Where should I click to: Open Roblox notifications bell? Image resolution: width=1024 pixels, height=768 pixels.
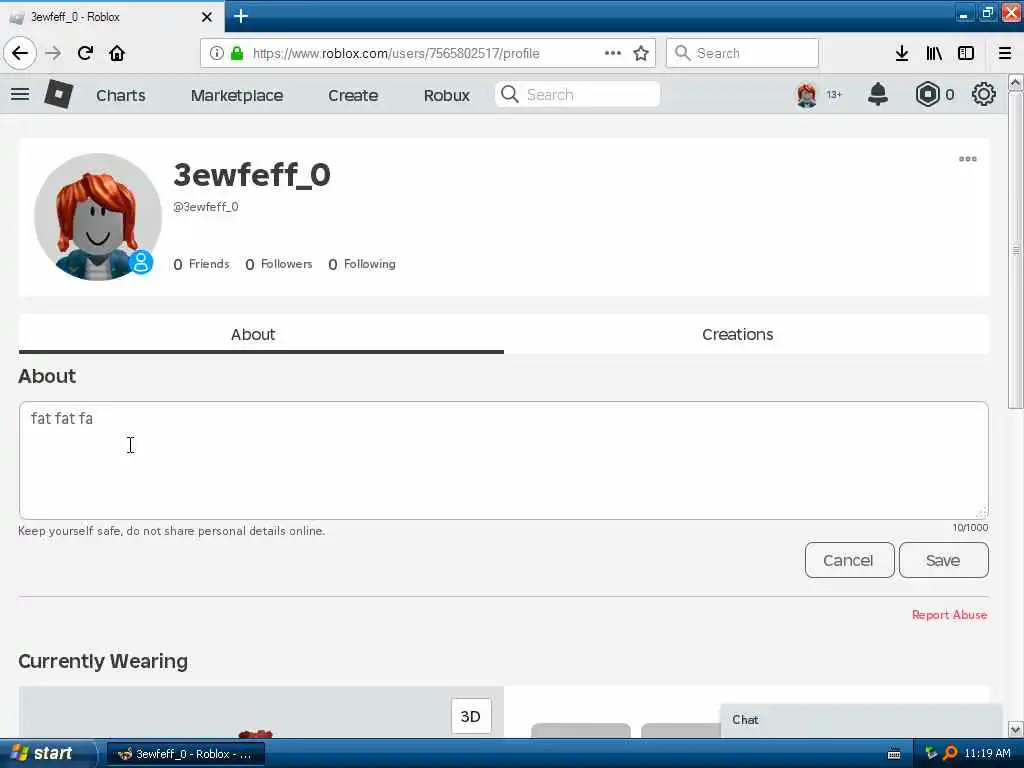coord(878,95)
